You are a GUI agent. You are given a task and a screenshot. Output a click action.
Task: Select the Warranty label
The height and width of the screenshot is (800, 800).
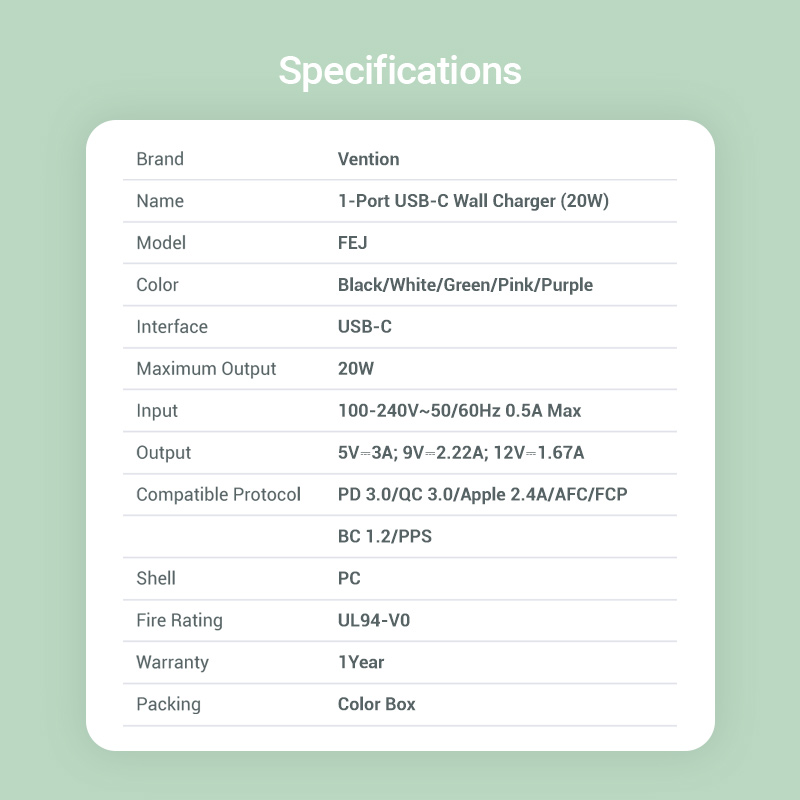(172, 662)
